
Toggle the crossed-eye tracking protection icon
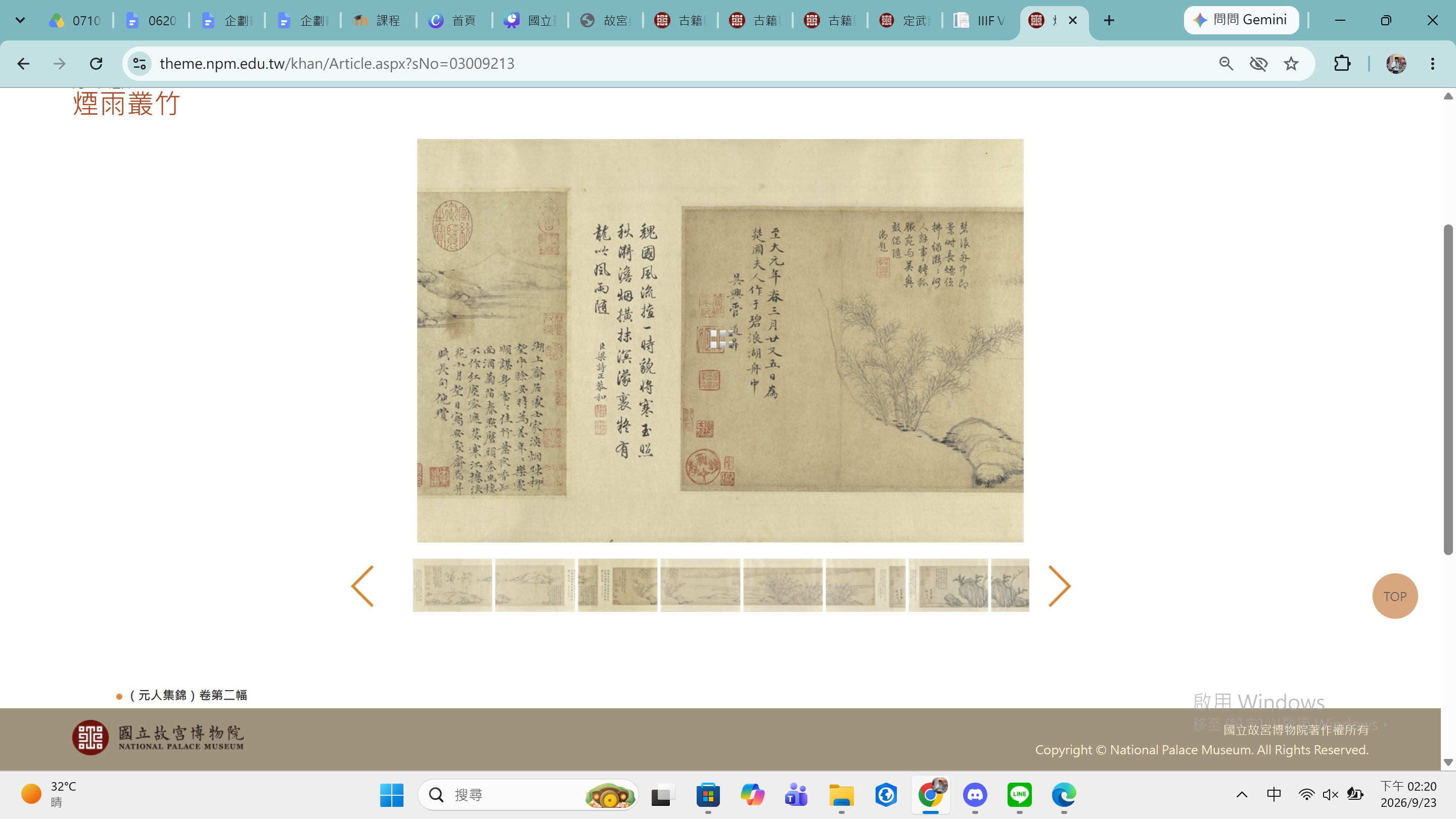click(x=1259, y=63)
